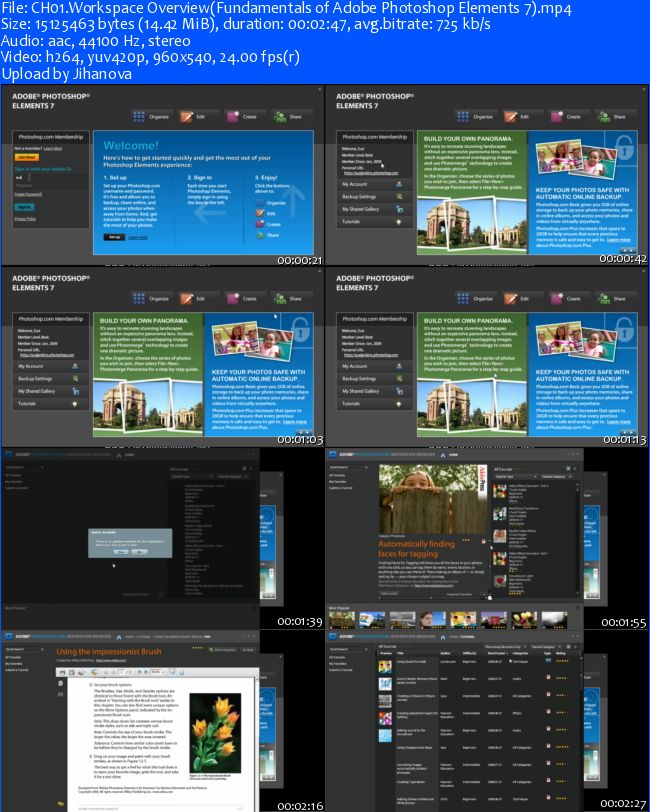Click the Go Back button in the 00:02:16 frame

tap(248, 649)
